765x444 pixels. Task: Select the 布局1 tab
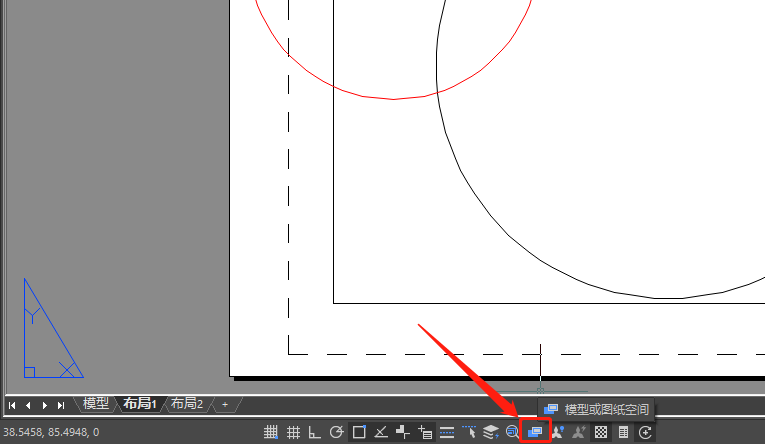point(140,404)
